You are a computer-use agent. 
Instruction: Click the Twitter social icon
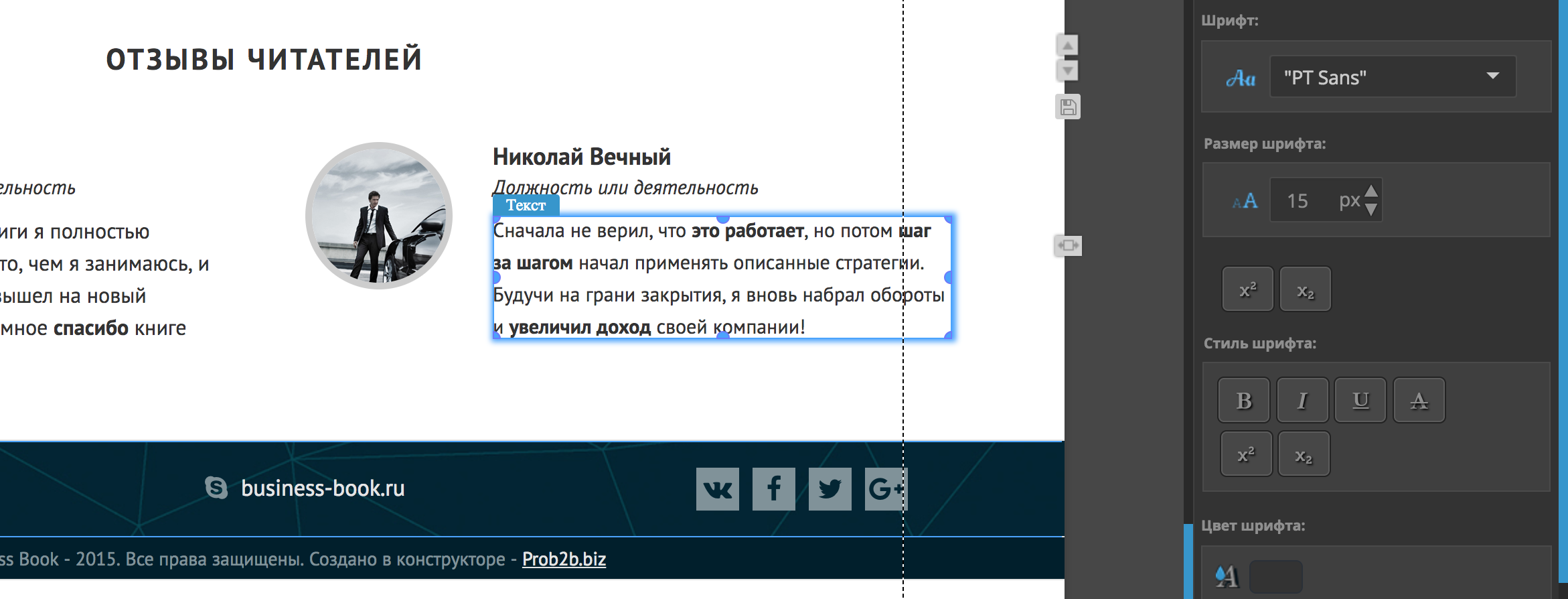(830, 489)
